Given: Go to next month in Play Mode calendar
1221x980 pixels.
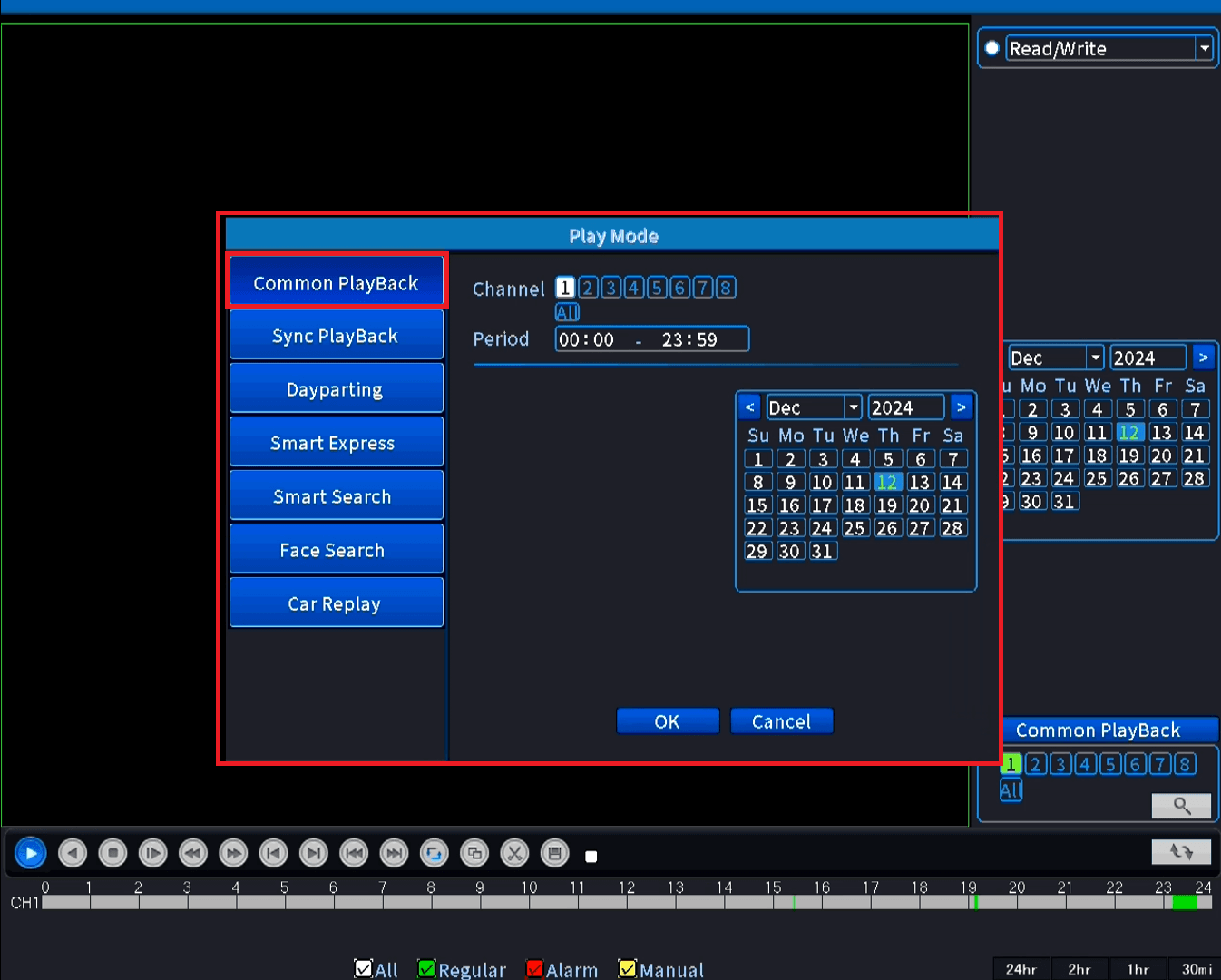Looking at the screenshot, I should 962,407.
